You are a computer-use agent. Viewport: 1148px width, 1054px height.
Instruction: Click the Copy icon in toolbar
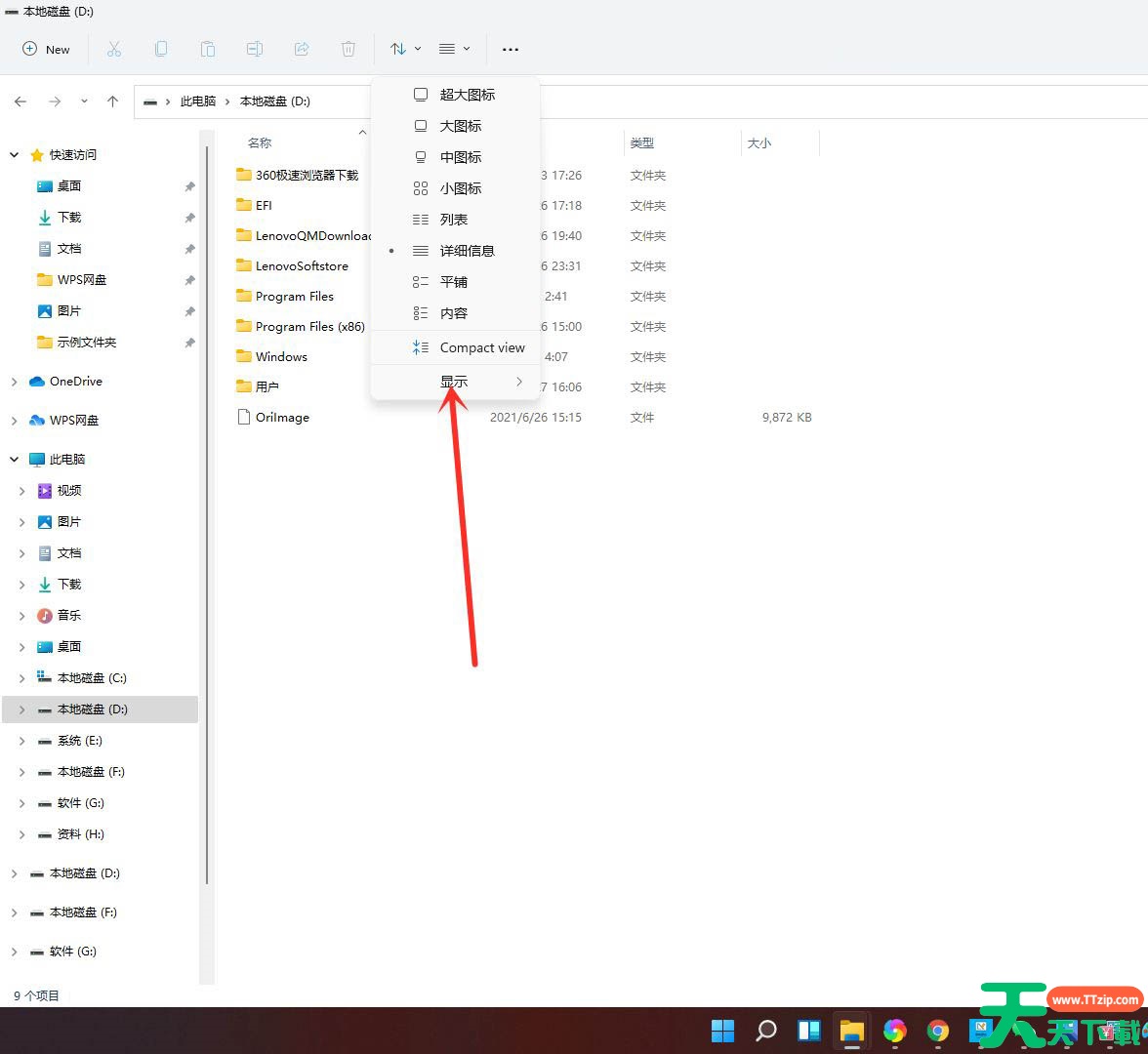click(161, 49)
